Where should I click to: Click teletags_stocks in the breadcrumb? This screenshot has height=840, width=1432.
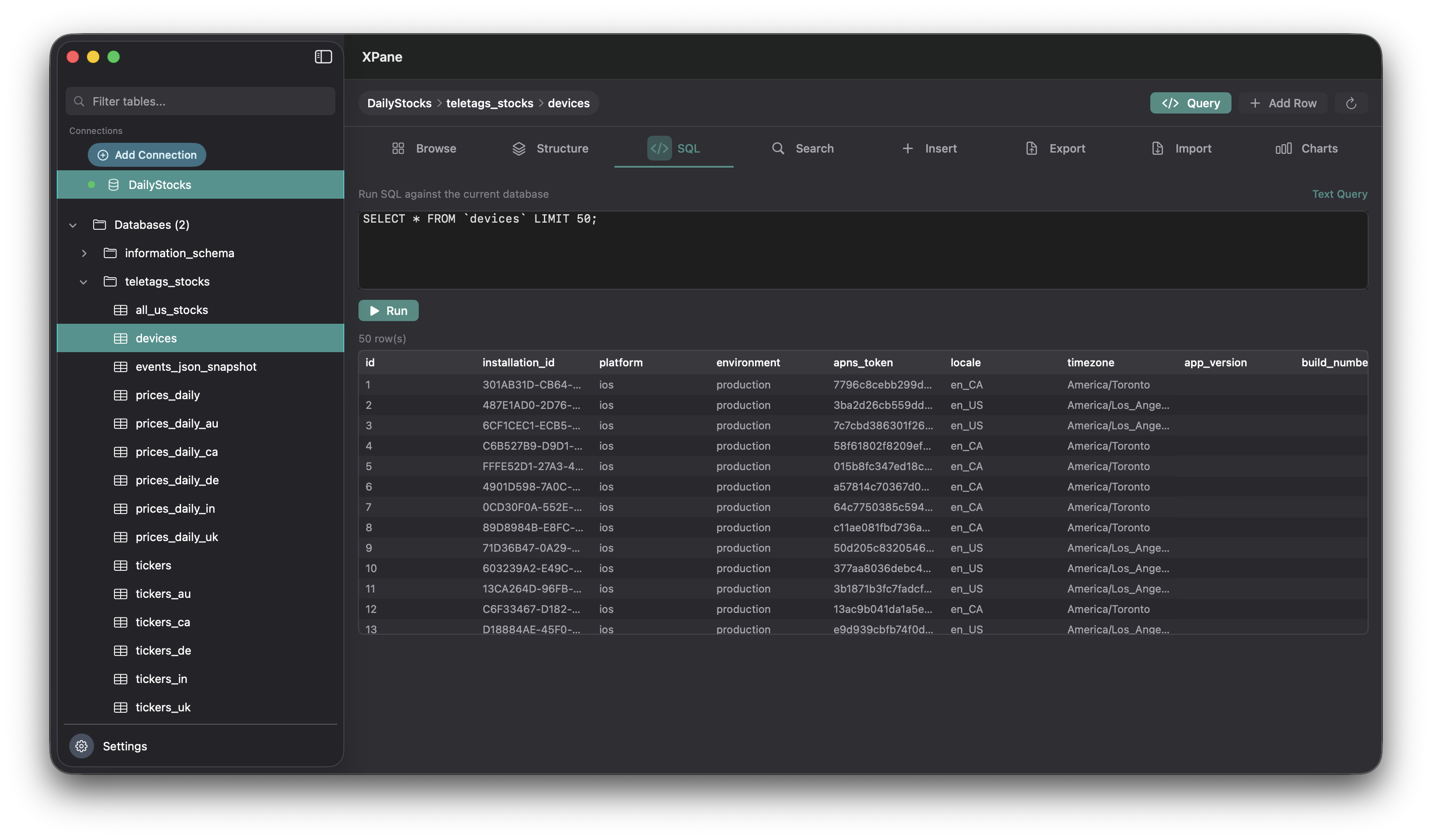click(x=489, y=103)
